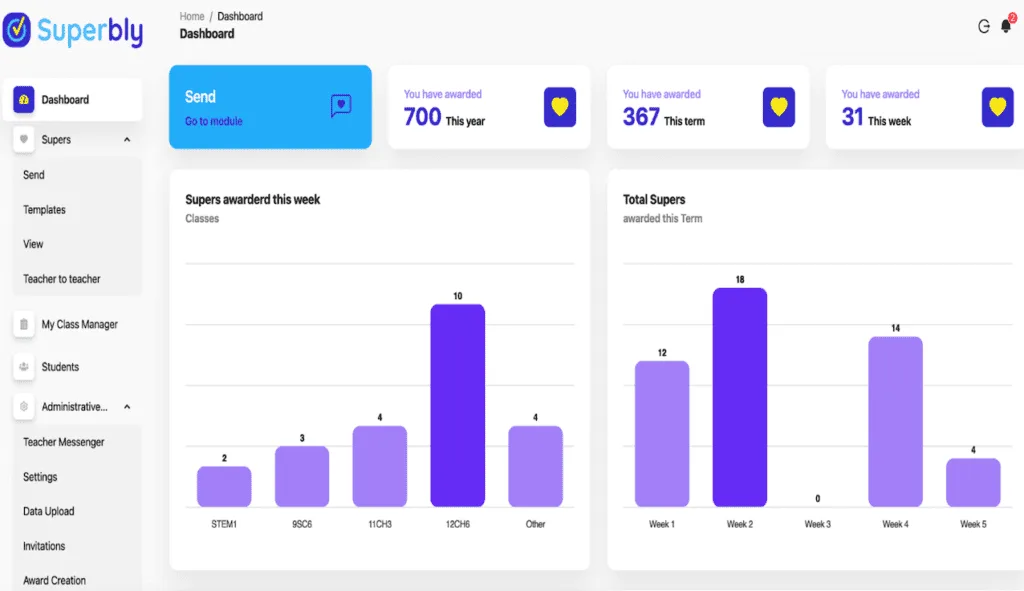Viewport: 1024px width, 591px height.
Task: Click the Week 5 bar showing 4
Action: tap(973, 483)
